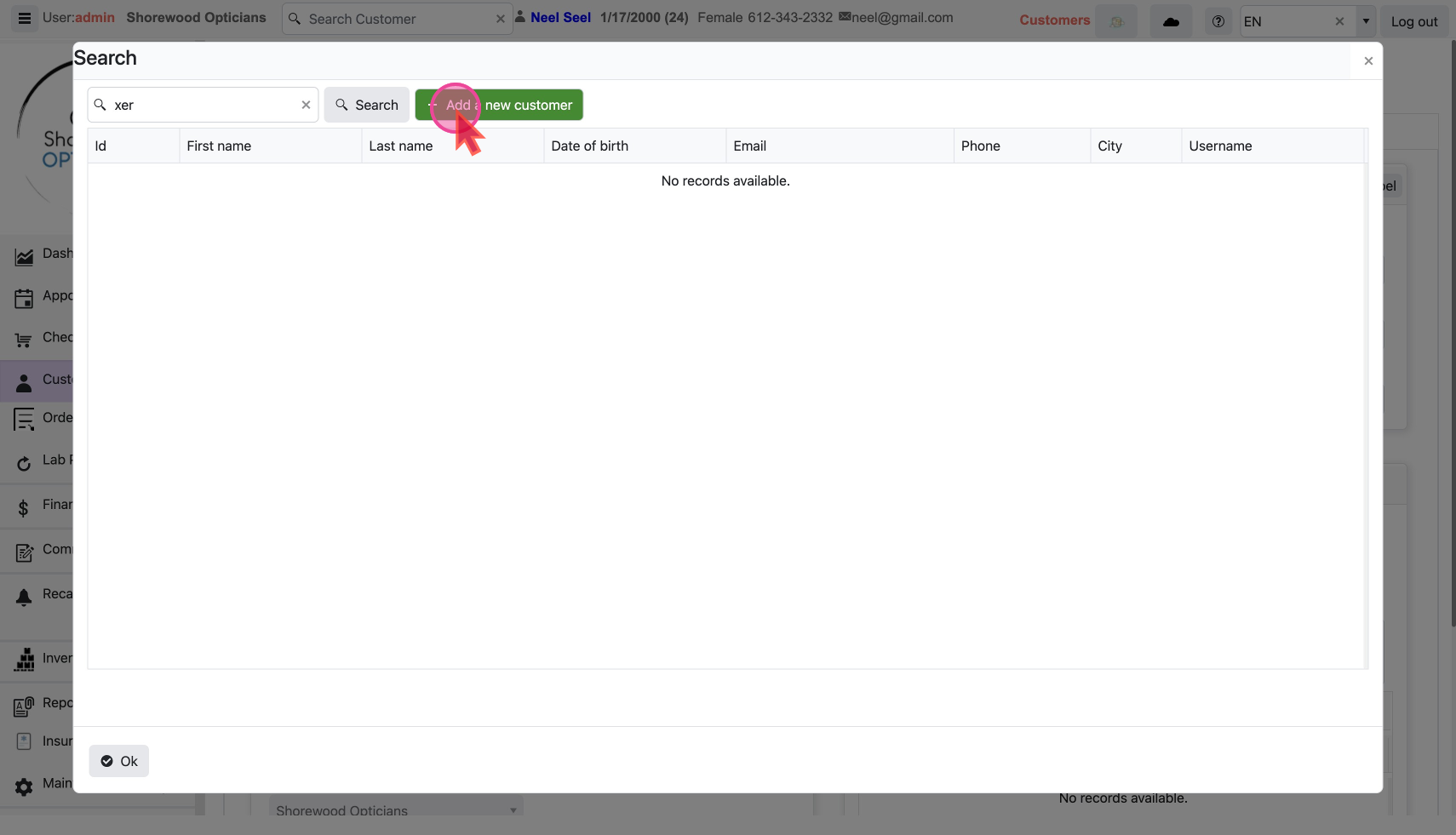Image resolution: width=1456 pixels, height=835 pixels.
Task: Clear the EN language selection
Action: click(x=1339, y=21)
